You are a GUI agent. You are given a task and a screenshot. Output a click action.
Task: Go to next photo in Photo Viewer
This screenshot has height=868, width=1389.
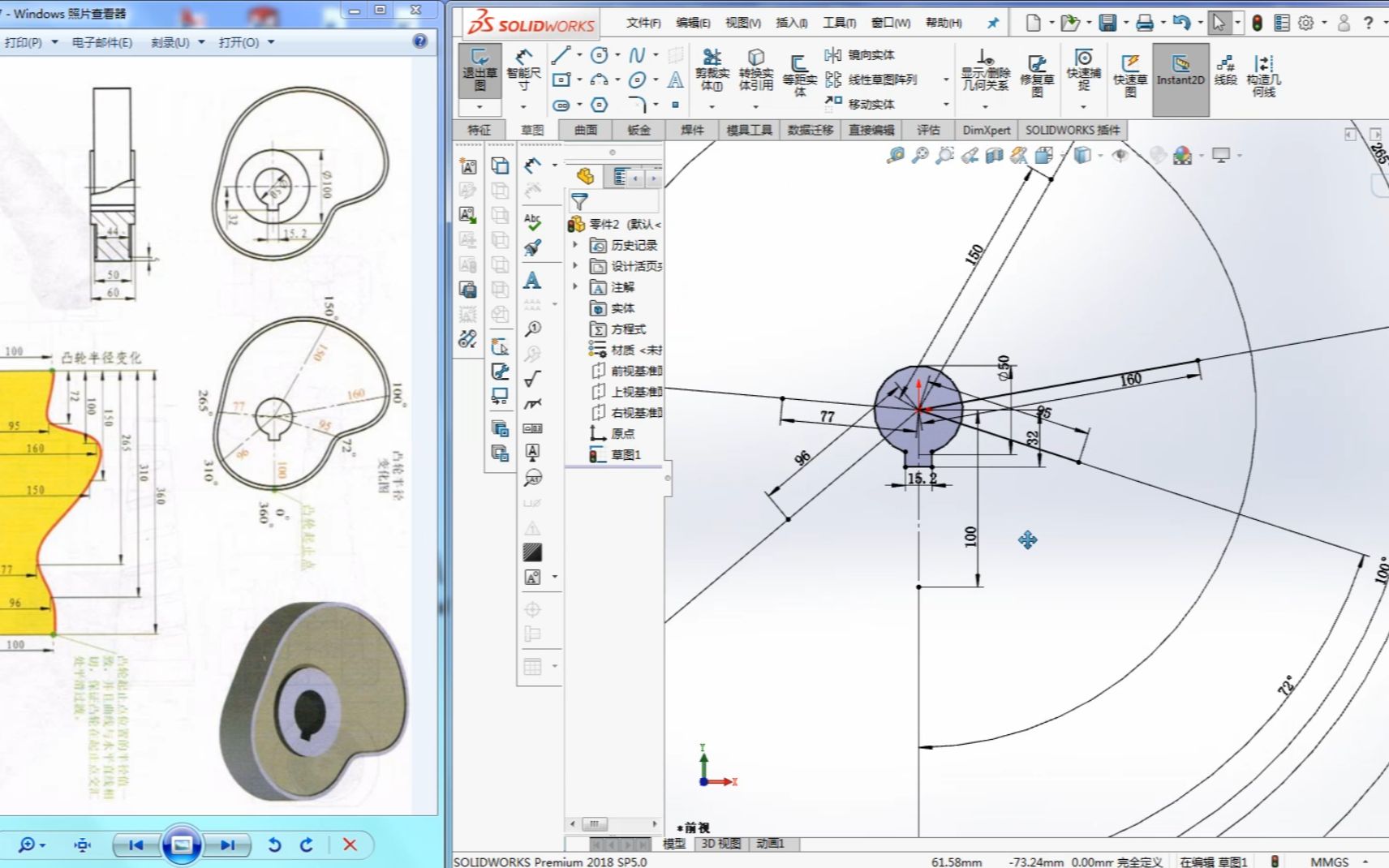pos(227,845)
